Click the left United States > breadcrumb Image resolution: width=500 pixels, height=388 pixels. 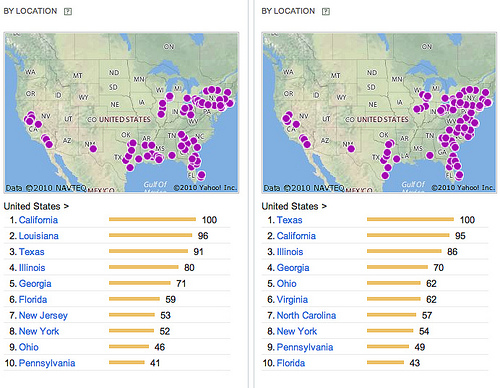pyautogui.click(x=36, y=207)
